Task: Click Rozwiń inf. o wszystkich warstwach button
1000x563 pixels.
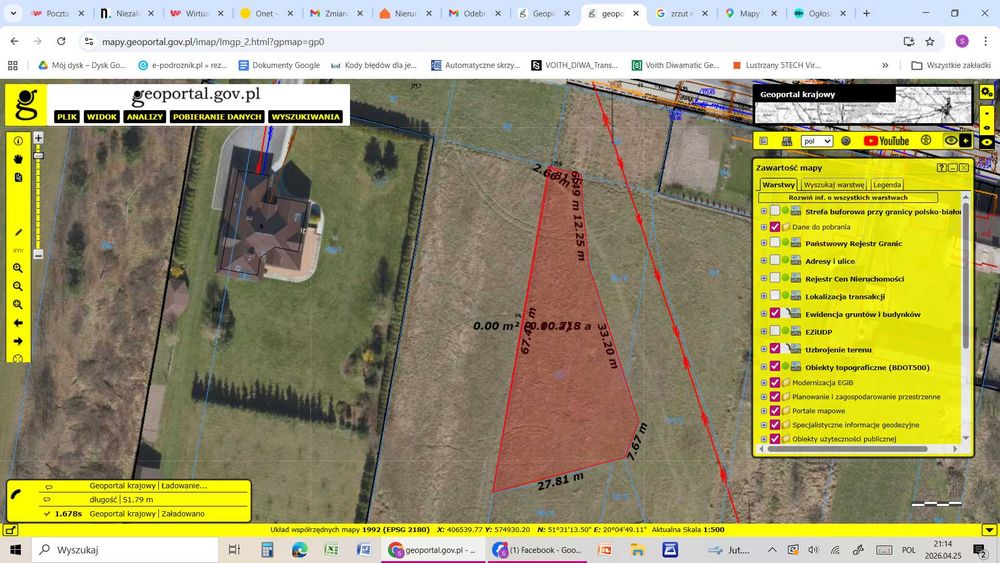Action: click(x=848, y=198)
